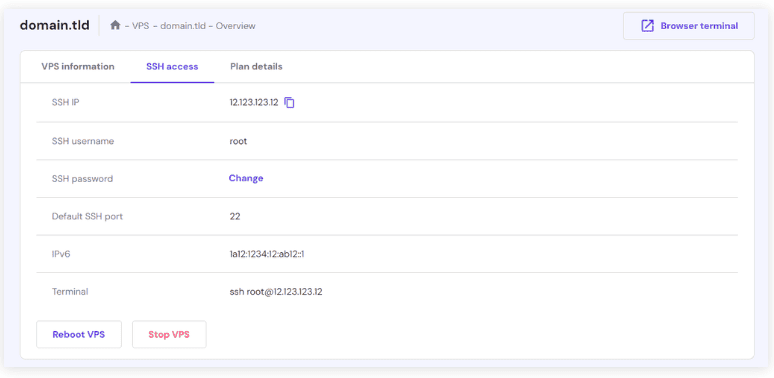Screen dimensions: 774x378
Task: Change the SSH password
Action: 246,178
